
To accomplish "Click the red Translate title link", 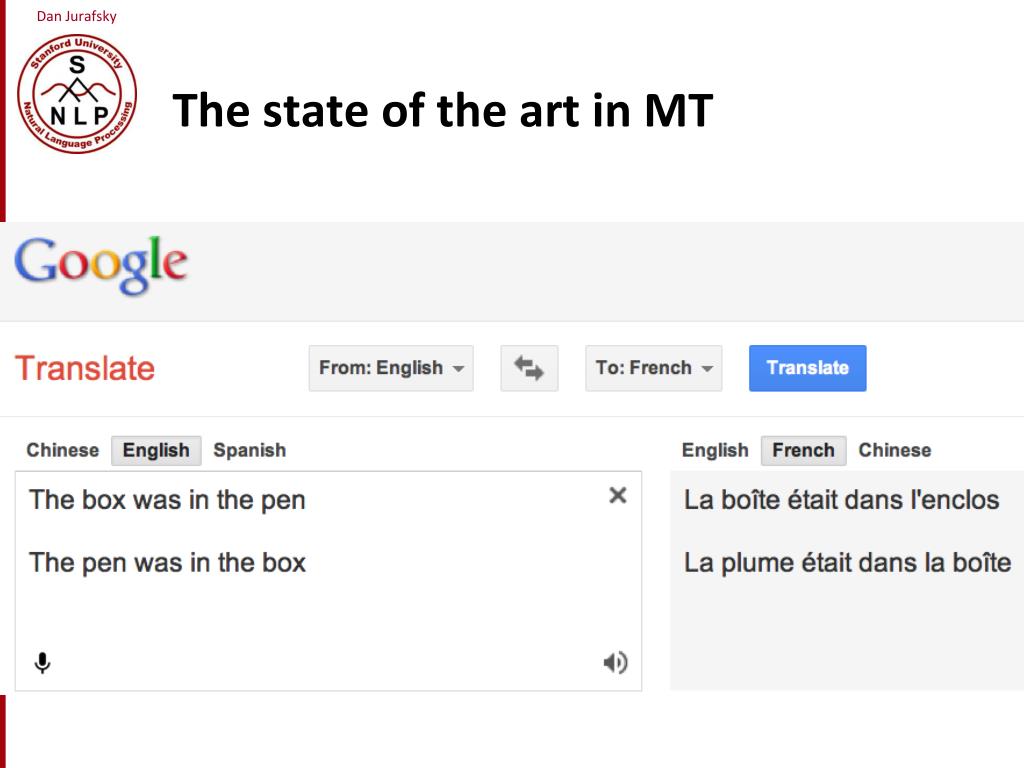I will click(85, 368).
